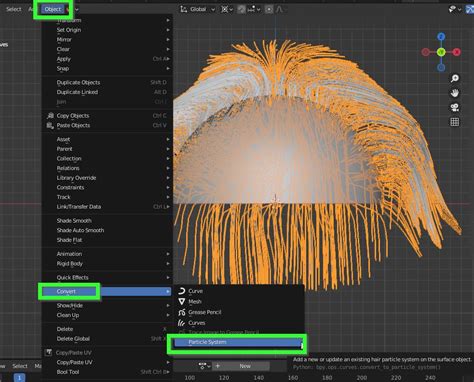Viewport: 474px width, 382px height.
Task: Choose Delete in Object menu
Action: 106,329
